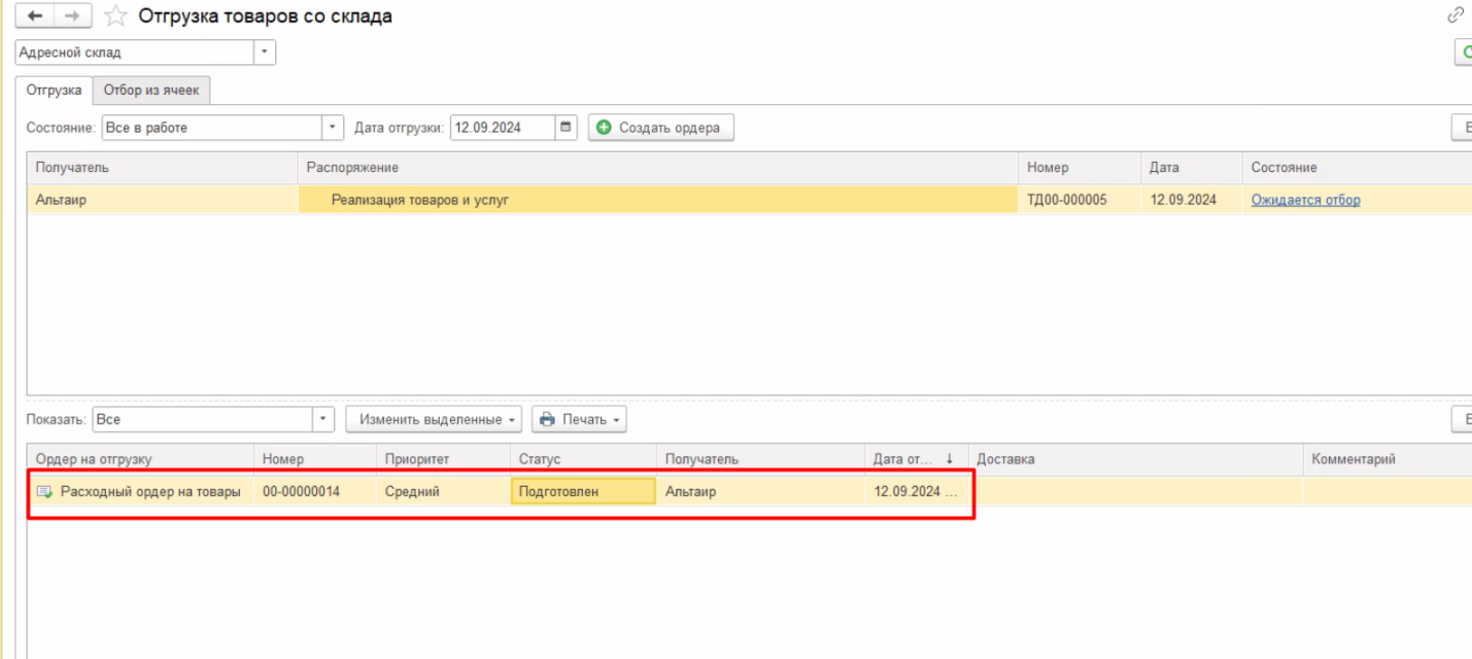Click the Адресной склад input field
The image size is (1472, 659).
click(135, 52)
